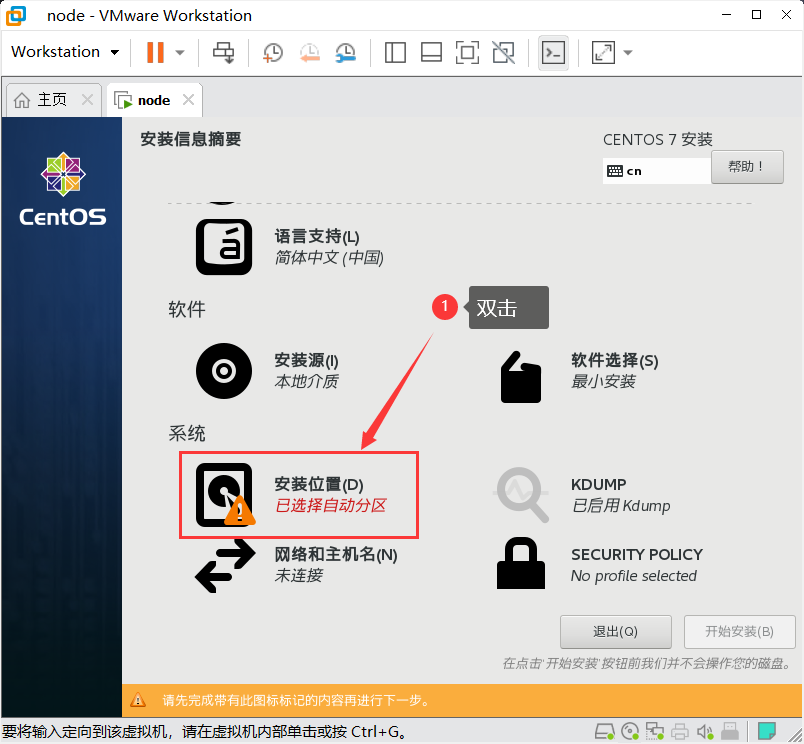Click the 本地介质 install source text

click(306, 381)
